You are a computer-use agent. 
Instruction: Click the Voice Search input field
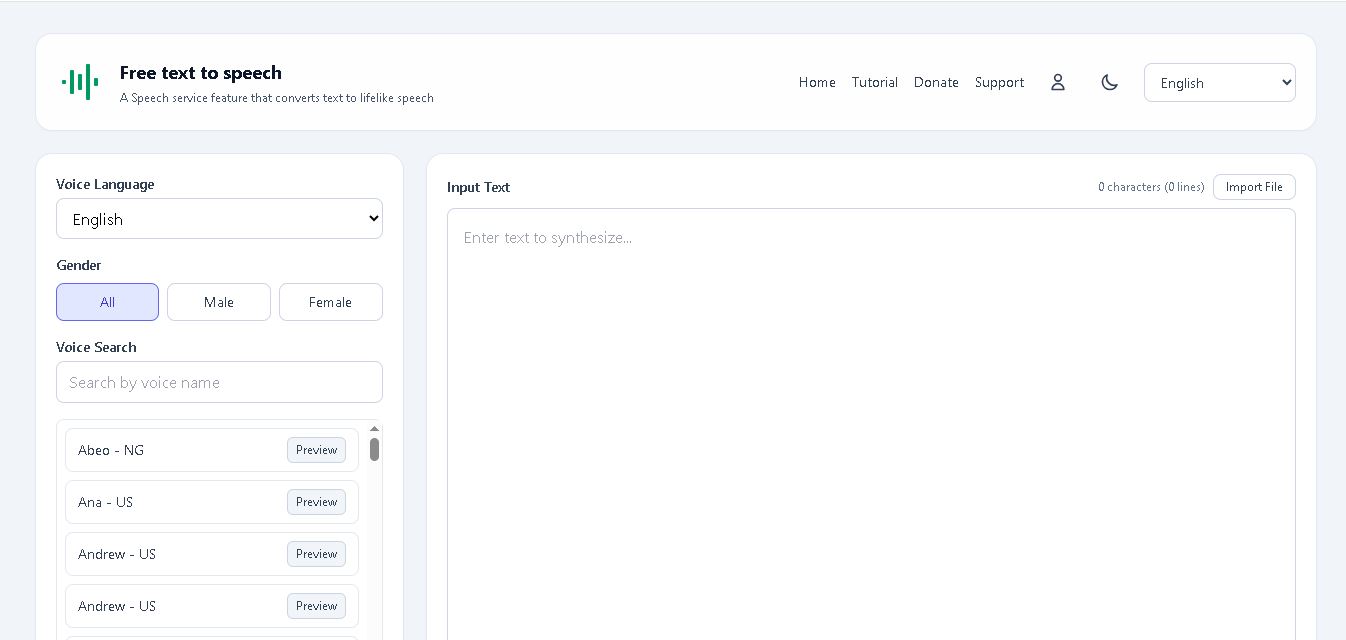pos(219,382)
